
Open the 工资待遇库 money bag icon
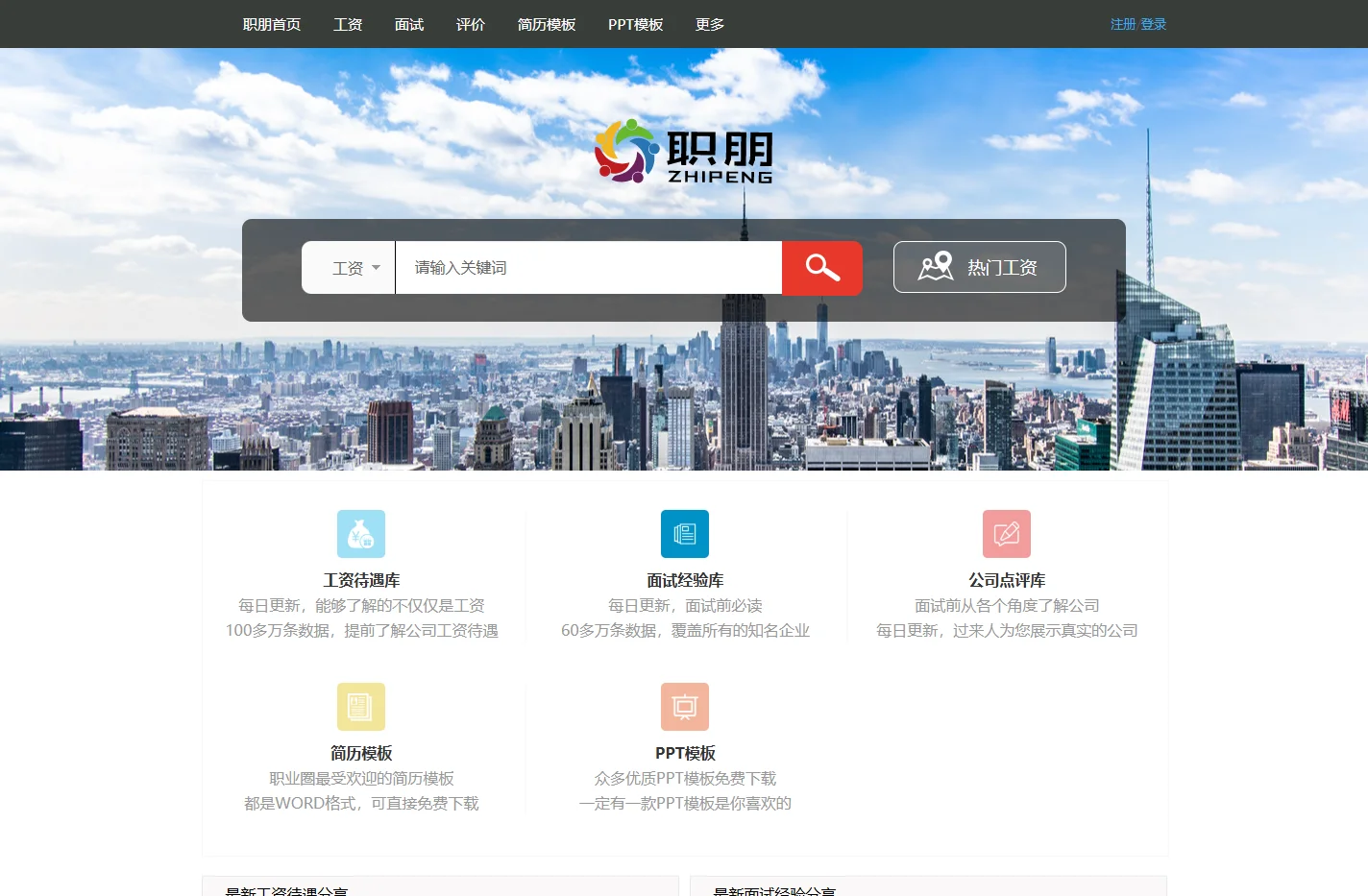361,534
